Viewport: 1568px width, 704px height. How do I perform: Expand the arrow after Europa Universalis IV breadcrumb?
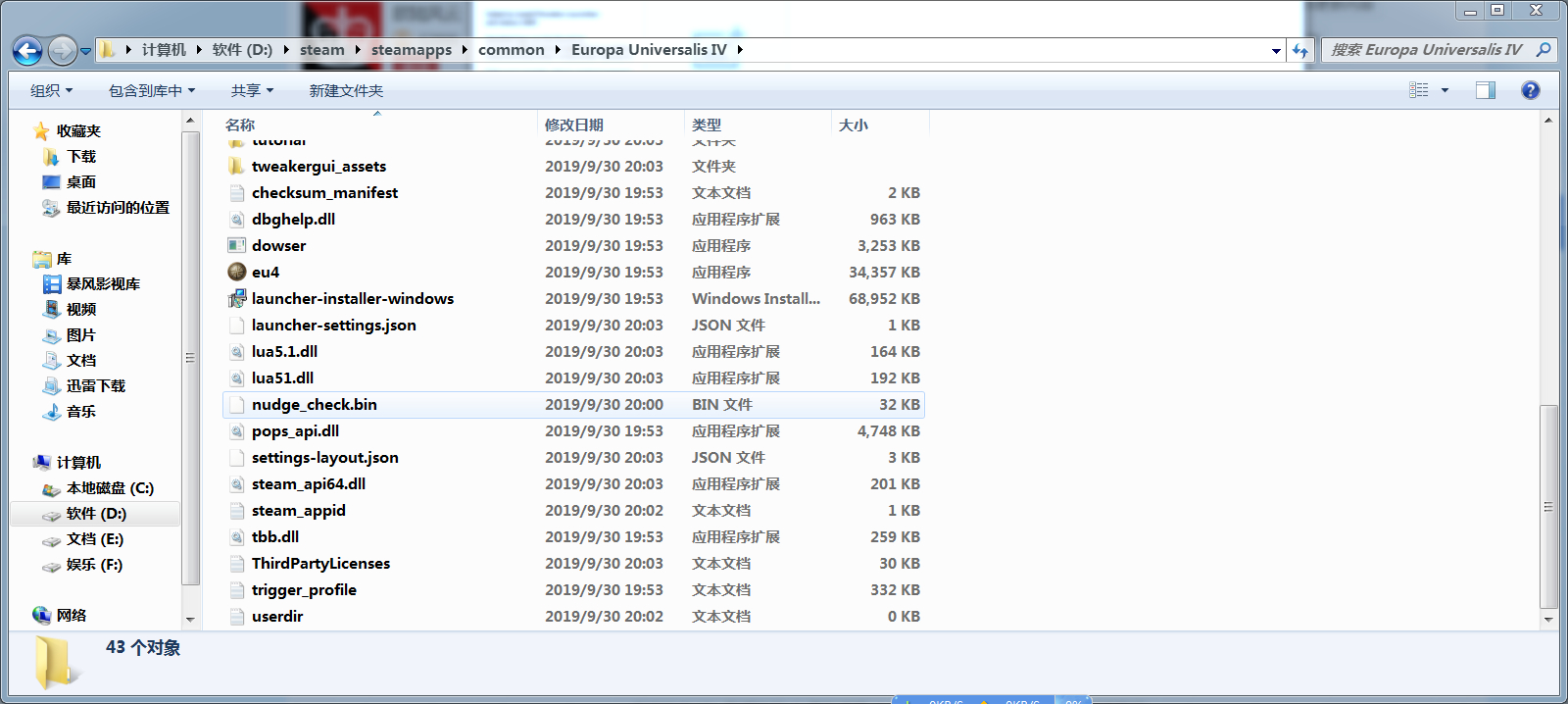[740, 50]
